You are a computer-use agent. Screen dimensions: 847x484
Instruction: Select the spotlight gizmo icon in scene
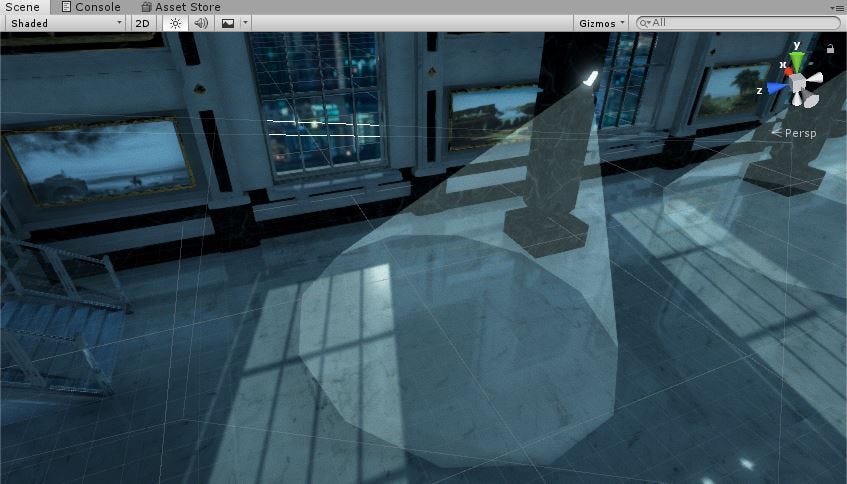tap(590, 79)
